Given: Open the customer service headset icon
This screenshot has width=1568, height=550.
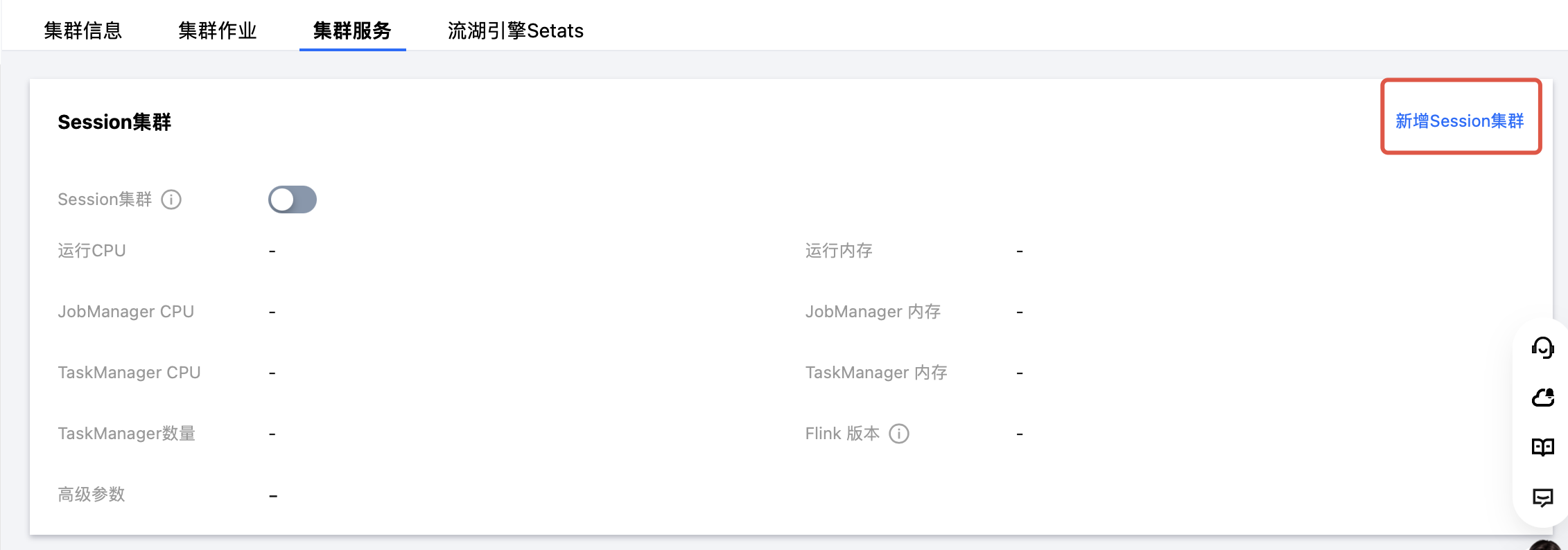Looking at the screenshot, I should click(1542, 348).
